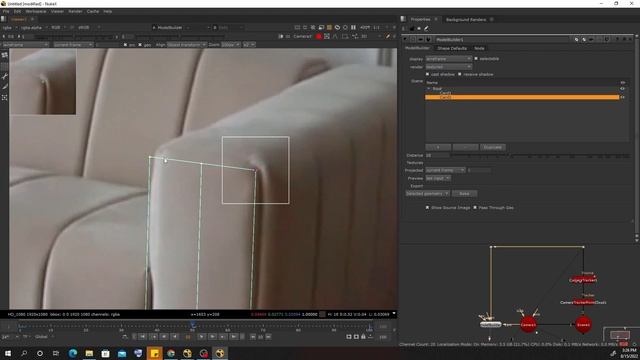Click the orange Stop playback button

tap(188, 337)
